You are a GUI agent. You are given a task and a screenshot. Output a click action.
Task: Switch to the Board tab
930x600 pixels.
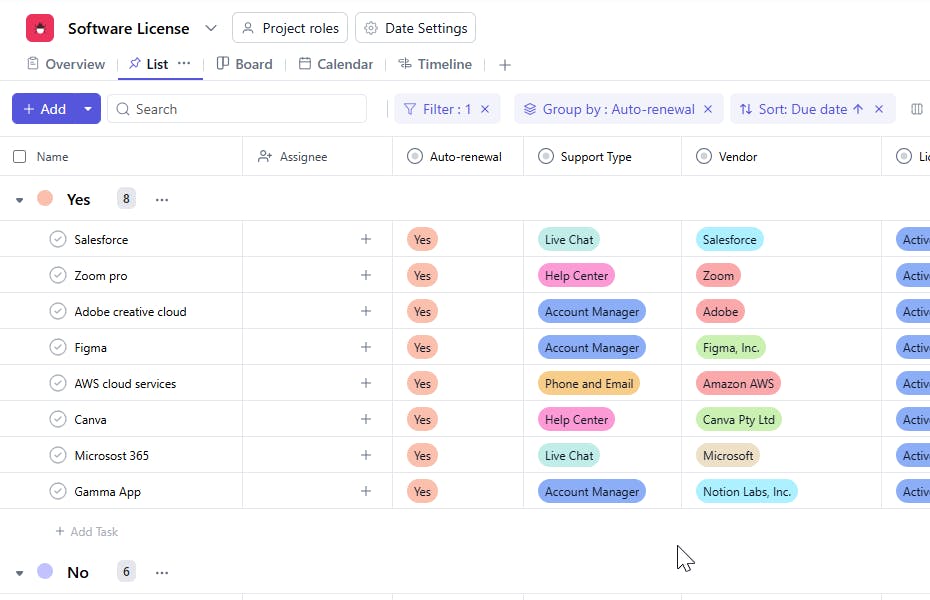pos(244,64)
